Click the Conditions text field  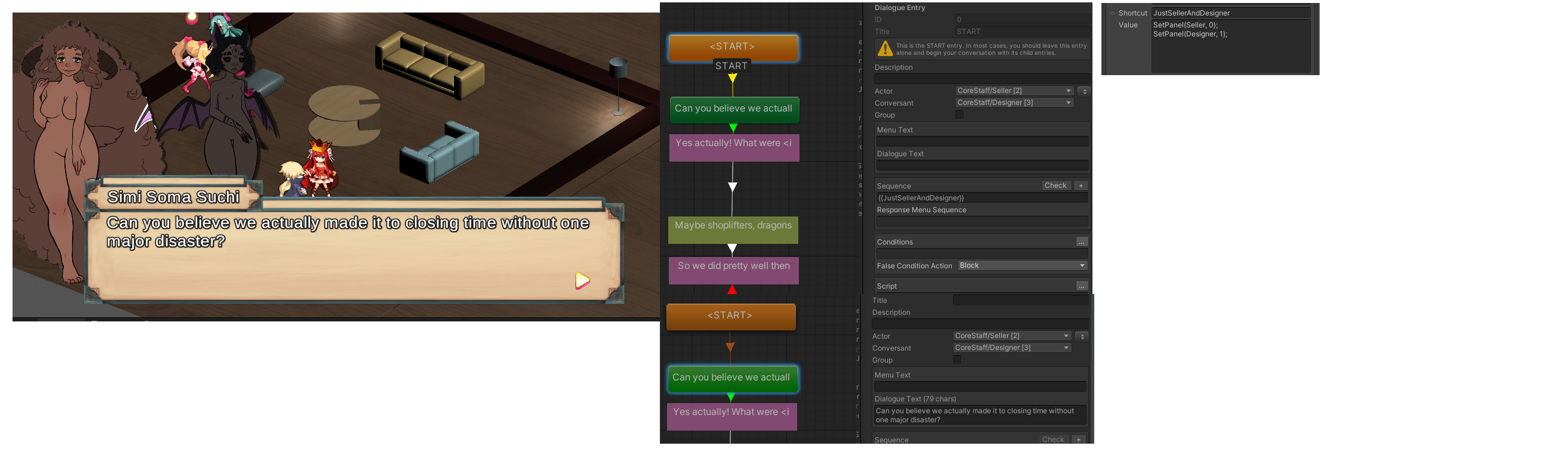point(982,253)
